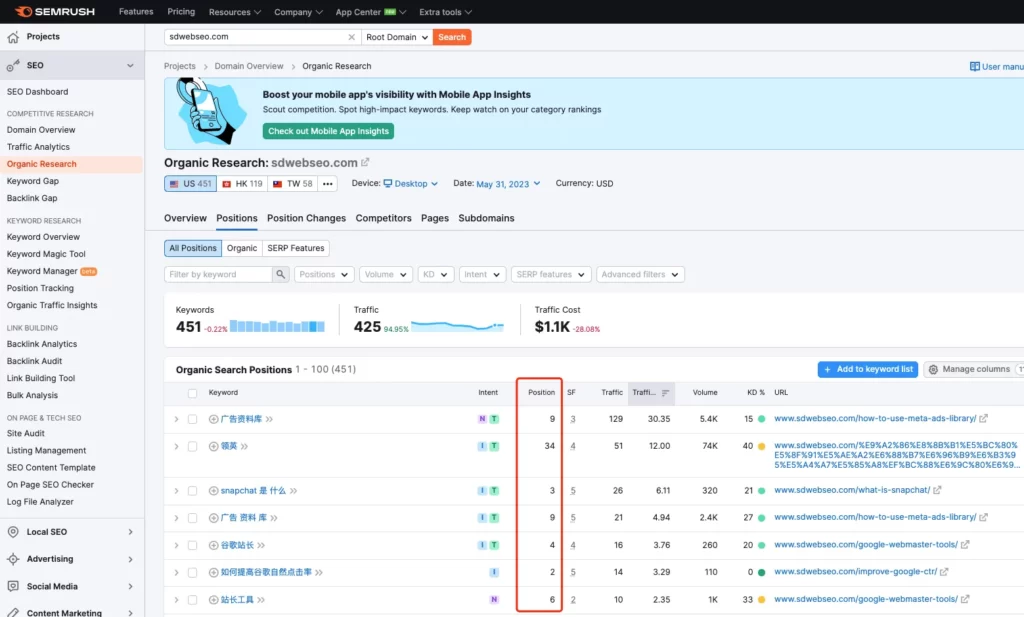The width and height of the screenshot is (1024, 617).
Task: Toggle the select-all checkbox in table header
Action: point(192,393)
